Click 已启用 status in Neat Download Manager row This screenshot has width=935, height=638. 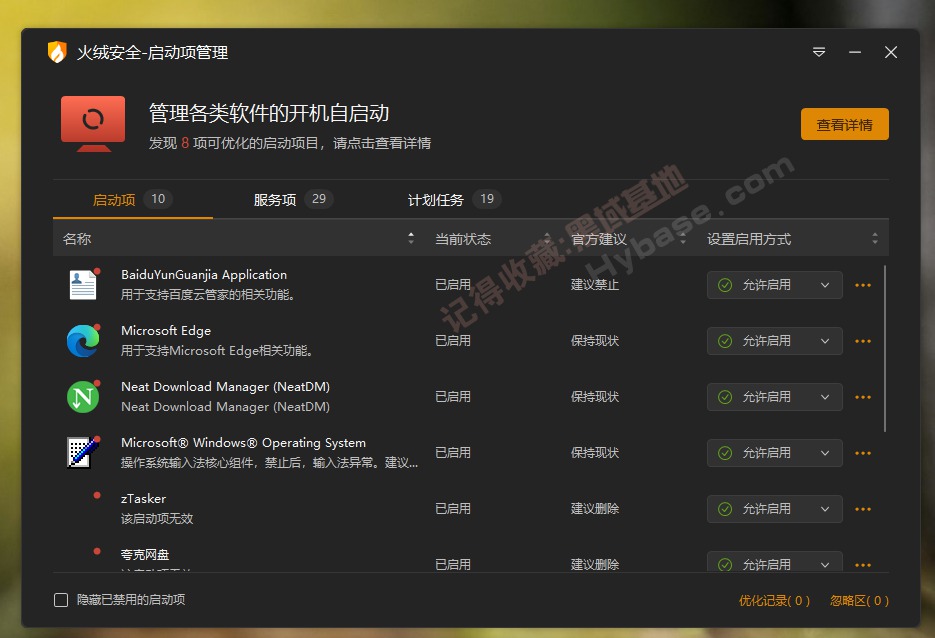(453, 397)
